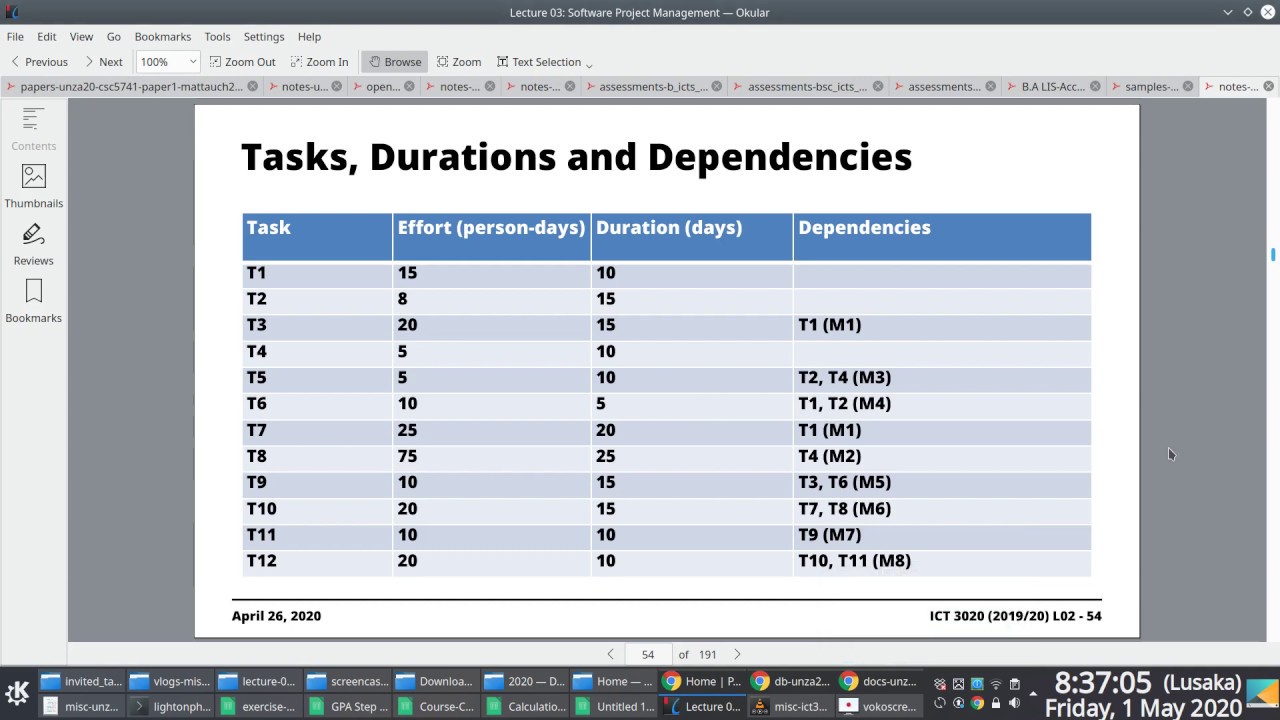Screen dimensions: 1280x720
Task: Click the footer text 'April 26, 2020'
Action: coord(277,616)
